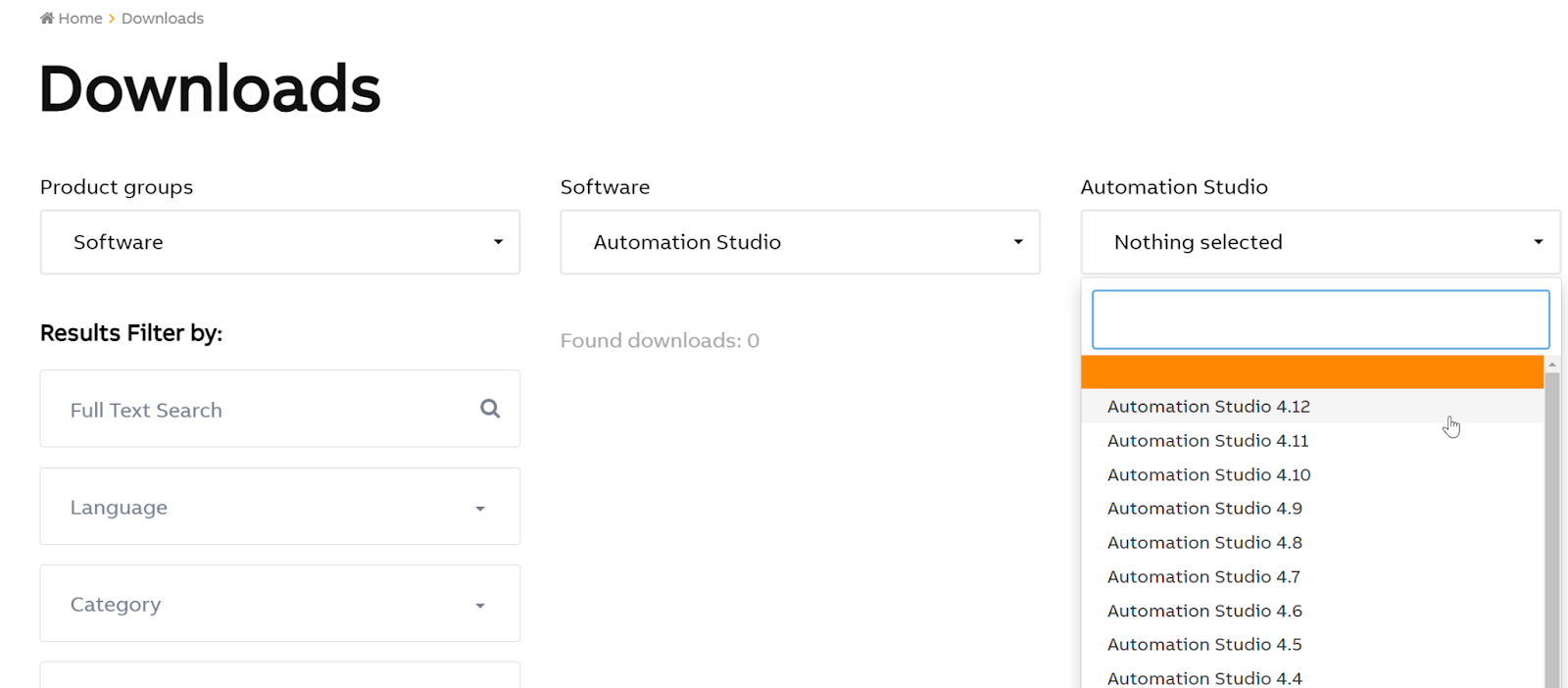Viewport: 1568px width, 688px height.
Task: Click the Downloads breadcrumb link
Action: point(163,19)
